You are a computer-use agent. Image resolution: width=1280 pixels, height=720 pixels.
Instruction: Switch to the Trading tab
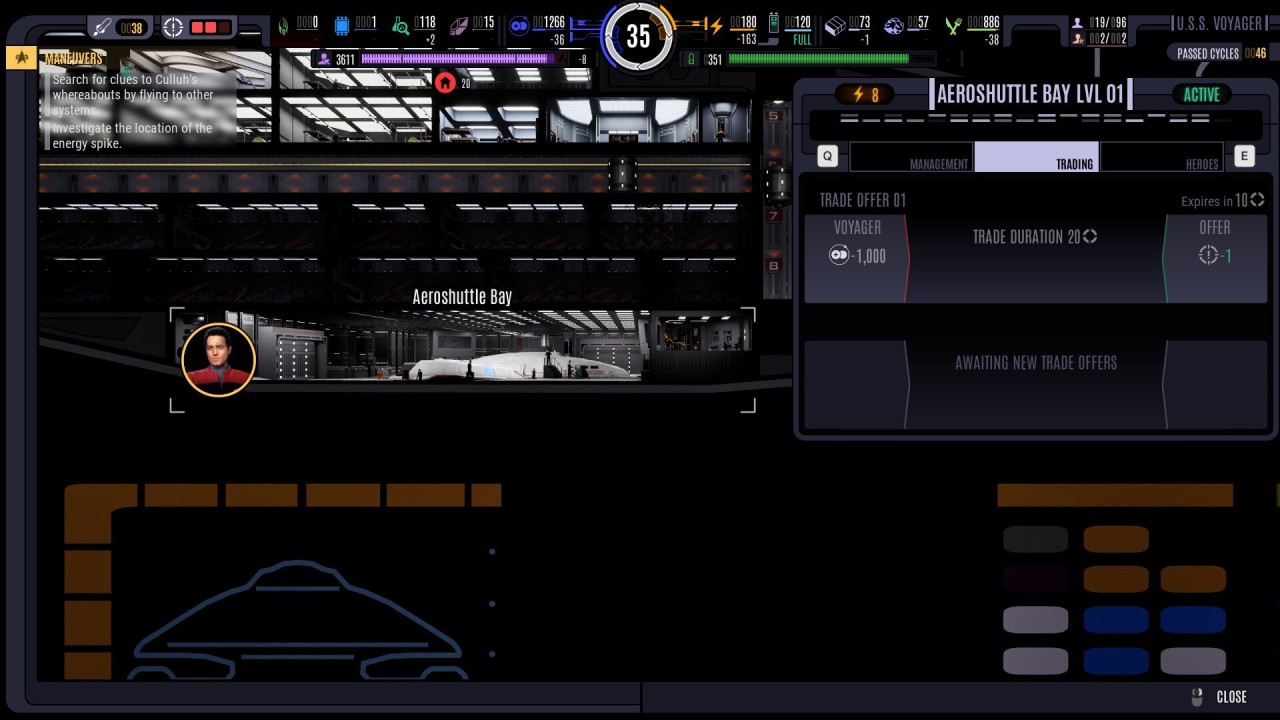tap(1037, 157)
